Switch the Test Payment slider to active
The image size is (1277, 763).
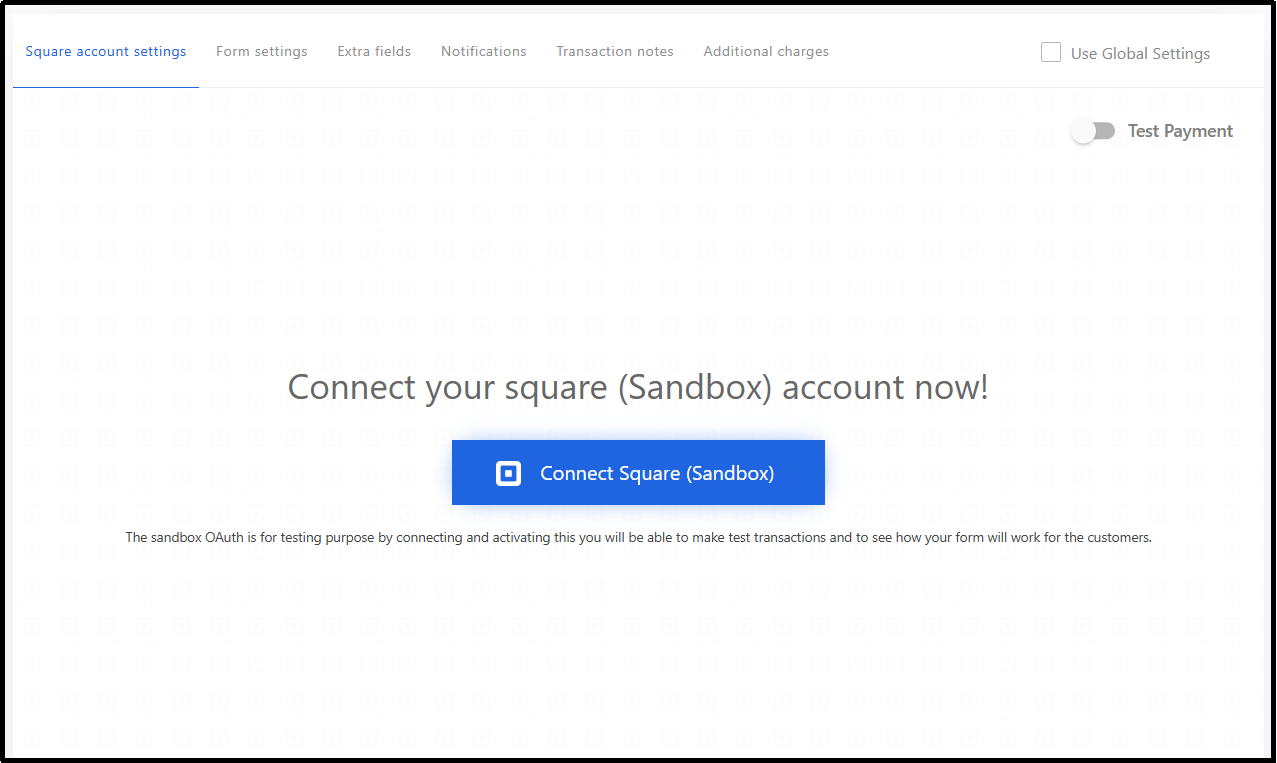pos(1094,130)
